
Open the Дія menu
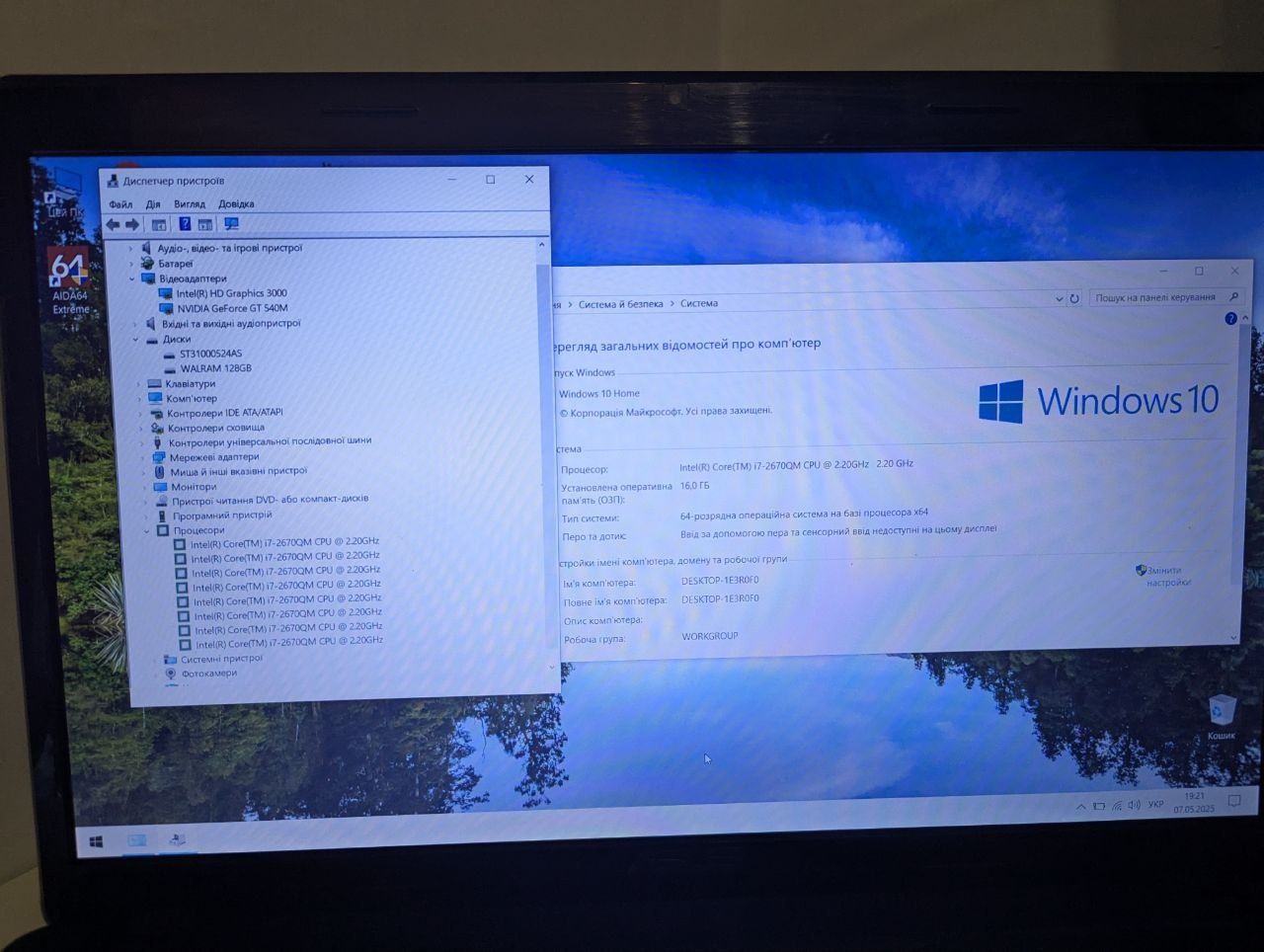[x=153, y=204]
